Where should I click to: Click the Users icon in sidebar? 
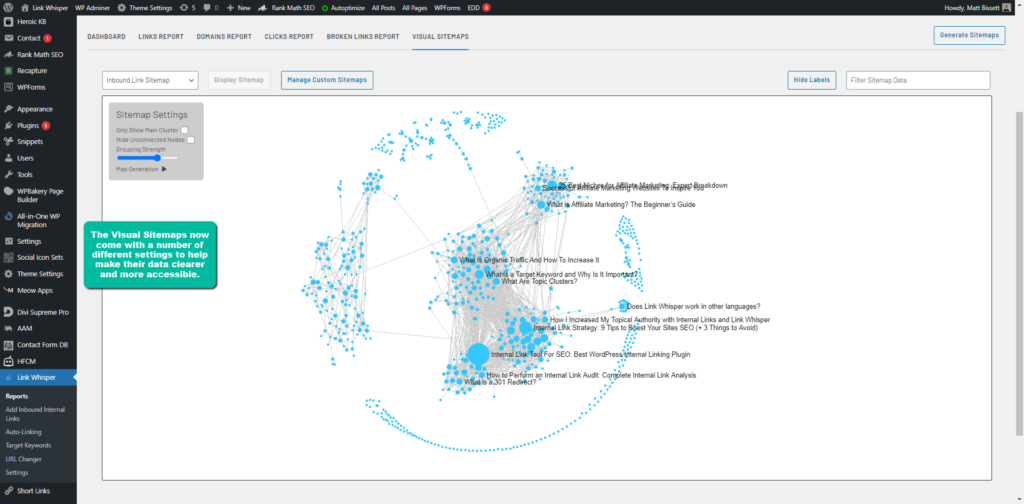point(8,158)
